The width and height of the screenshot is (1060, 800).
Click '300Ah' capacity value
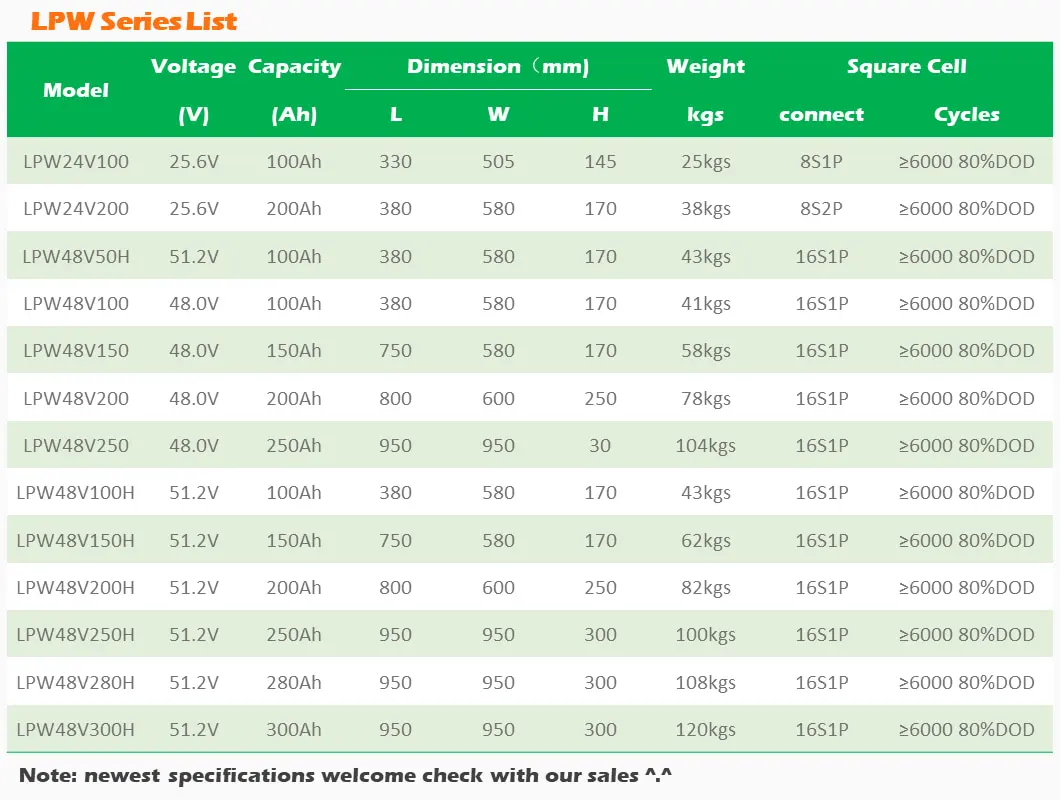click(294, 730)
